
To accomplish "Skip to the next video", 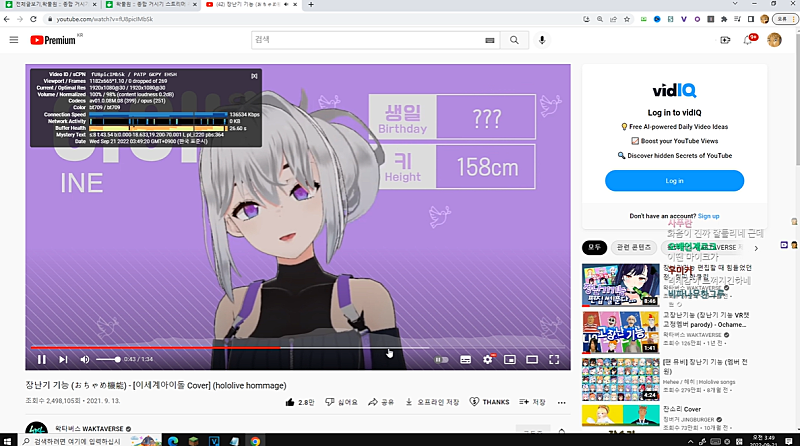I will click(x=63, y=359).
